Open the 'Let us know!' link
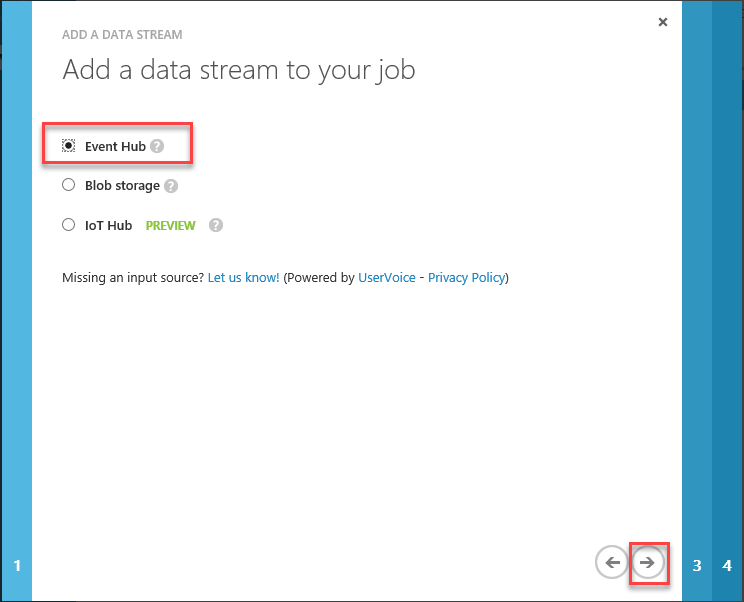 tap(243, 277)
